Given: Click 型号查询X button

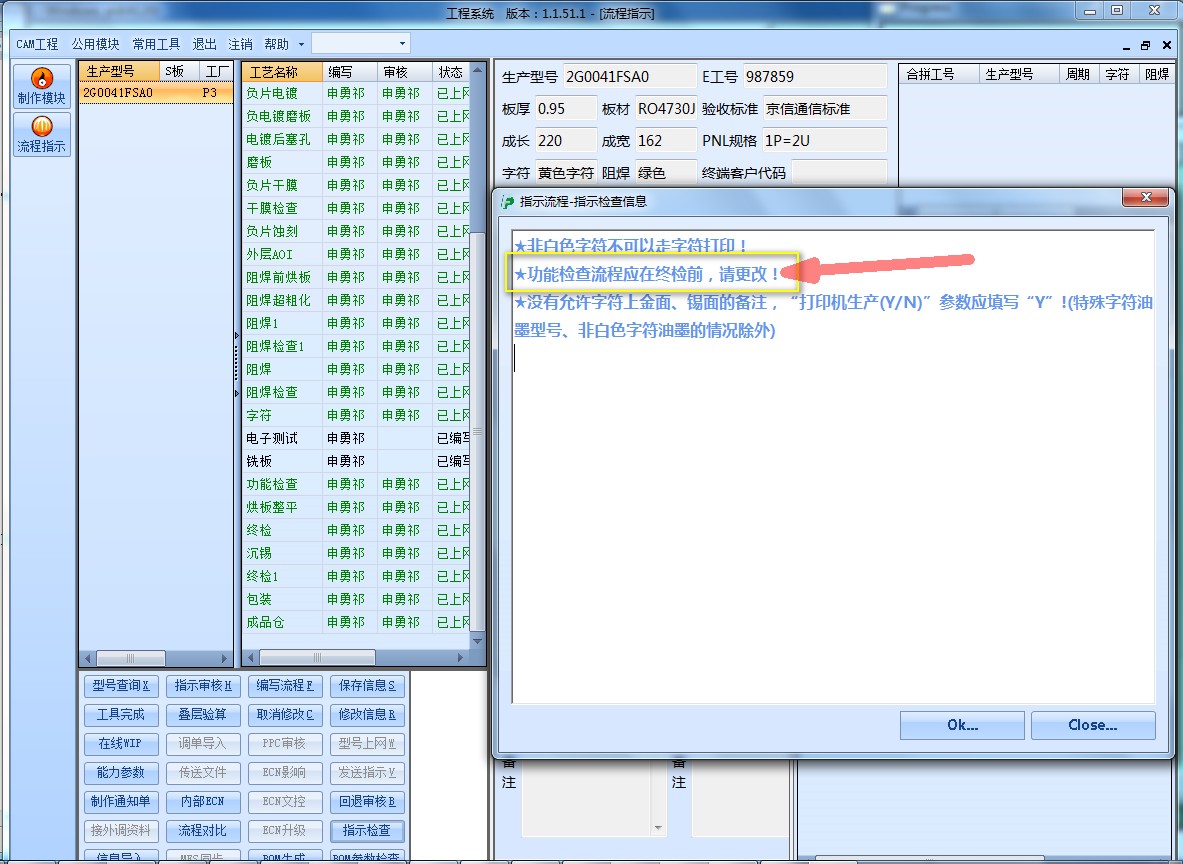Looking at the screenshot, I should [x=121, y=685].
